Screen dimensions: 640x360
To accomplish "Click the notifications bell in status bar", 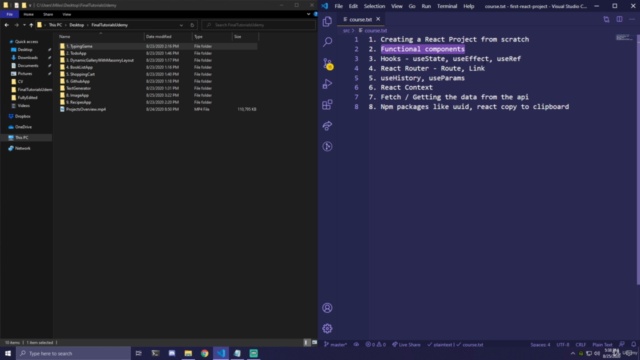I will tap(633, 344).
